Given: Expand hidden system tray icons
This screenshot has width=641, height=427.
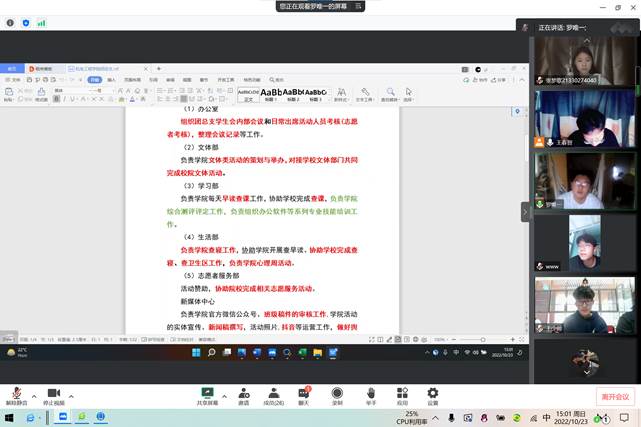Looking at the screenshot, I should point(436,418).
